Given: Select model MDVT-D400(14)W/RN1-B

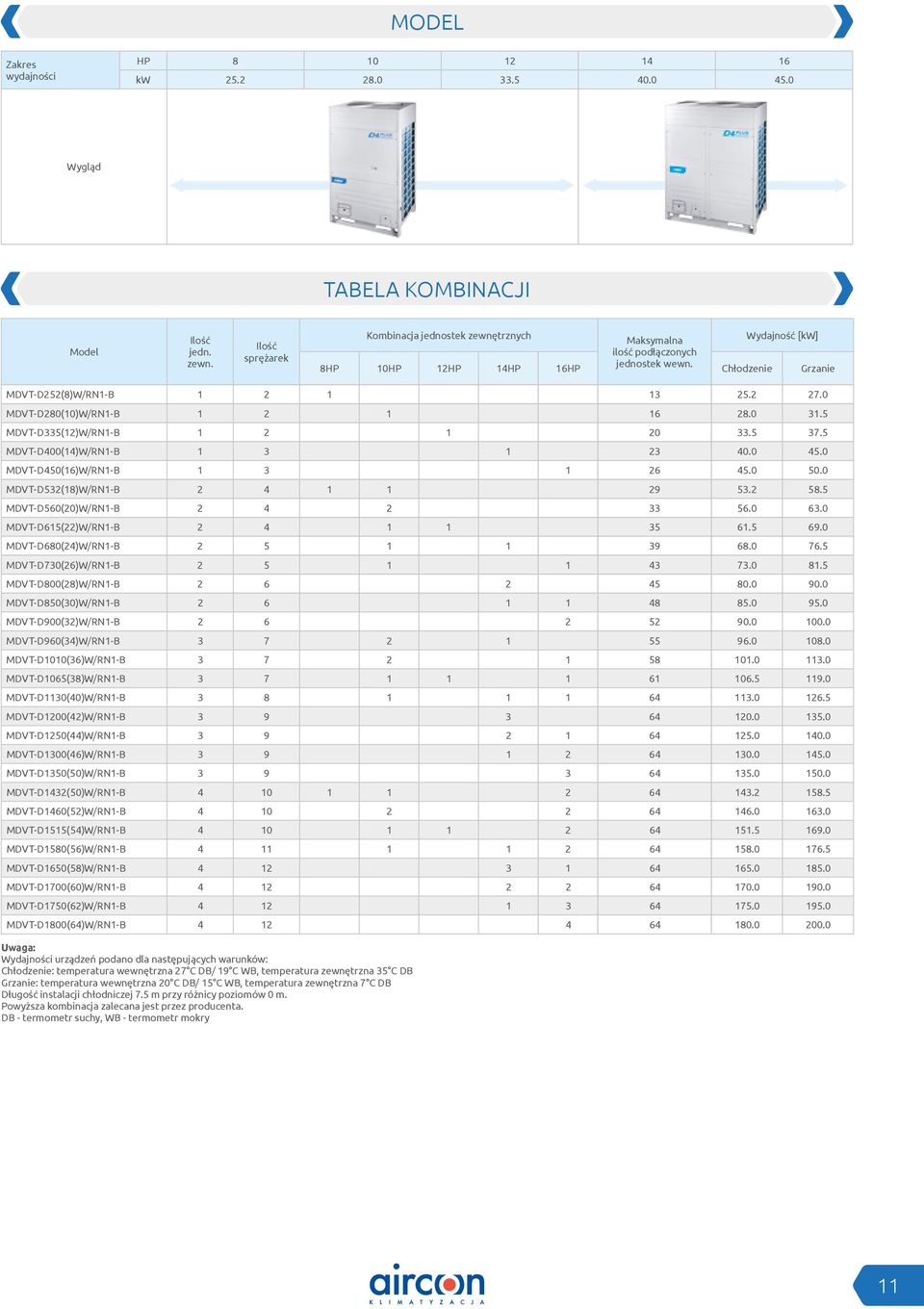Looking at the screenshot, I should point(63,451).
